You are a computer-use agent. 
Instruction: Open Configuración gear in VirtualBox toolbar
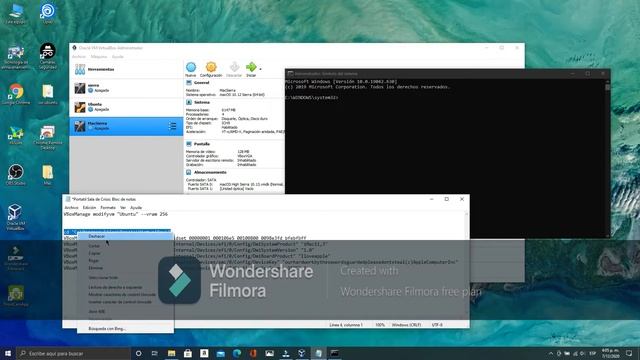tap(211, 69)
